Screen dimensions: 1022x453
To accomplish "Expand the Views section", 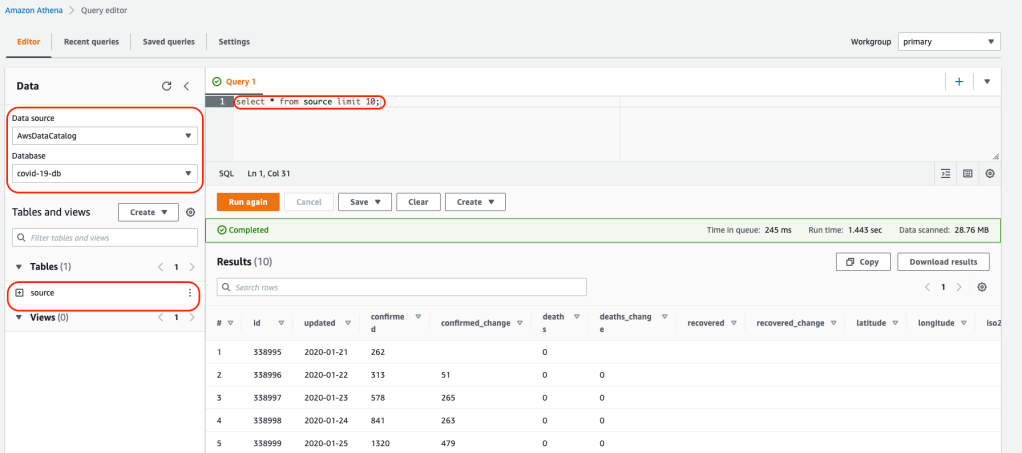I will (21, 317).
